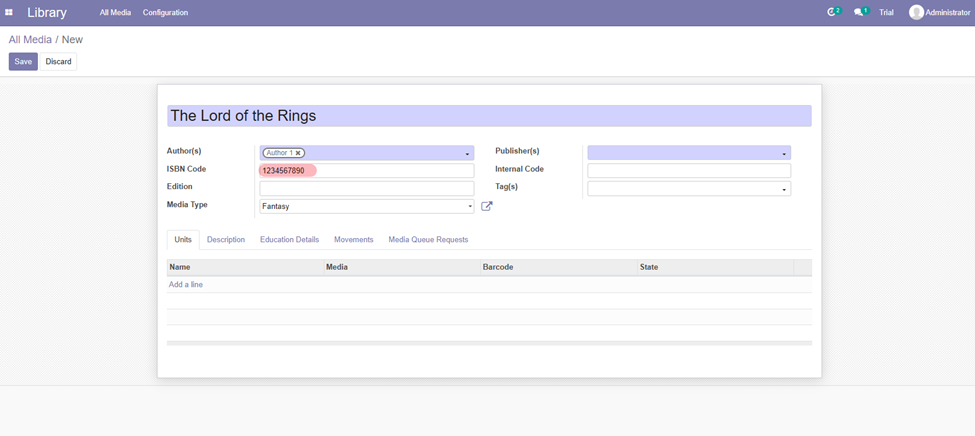Open the Configuration menu
Viewport: 975px width, 436px height.
[165, 12]
